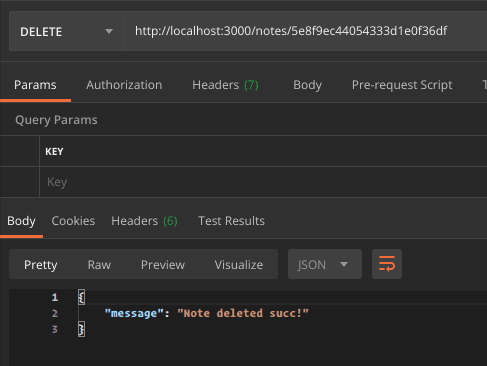Select the response Body tab
The width and height of the screenshot is (487, 366).
(x=21, y=221)
